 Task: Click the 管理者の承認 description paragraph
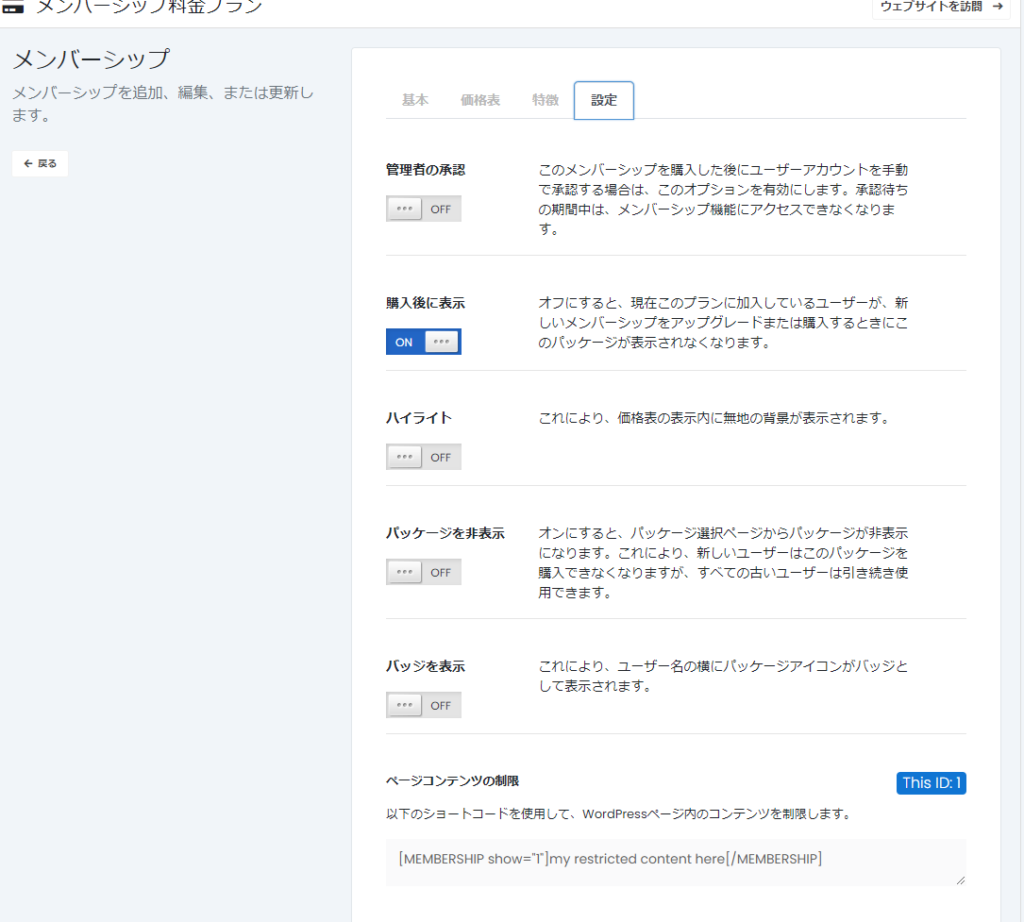723,199
